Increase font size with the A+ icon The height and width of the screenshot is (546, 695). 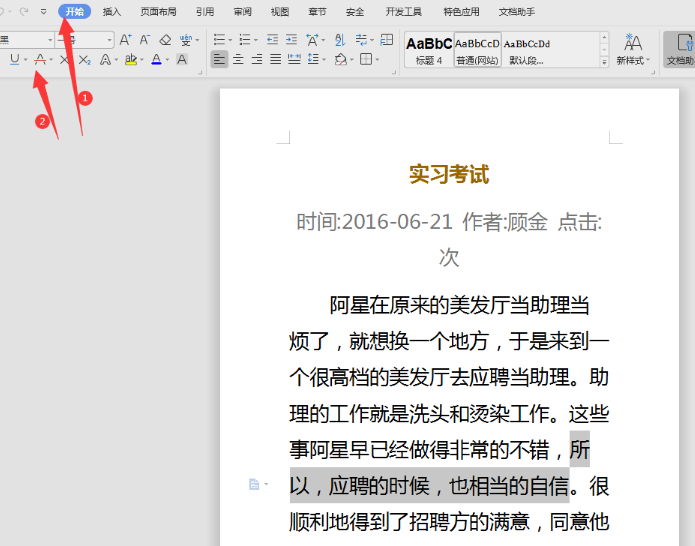[x=125, y=40]
